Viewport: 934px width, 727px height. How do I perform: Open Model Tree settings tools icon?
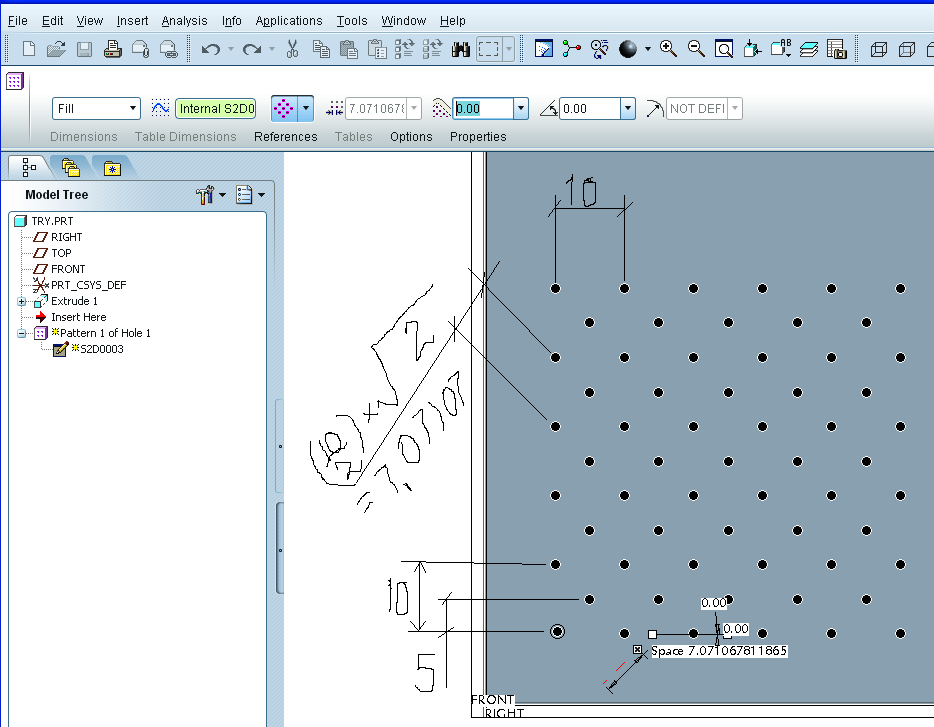205,195
